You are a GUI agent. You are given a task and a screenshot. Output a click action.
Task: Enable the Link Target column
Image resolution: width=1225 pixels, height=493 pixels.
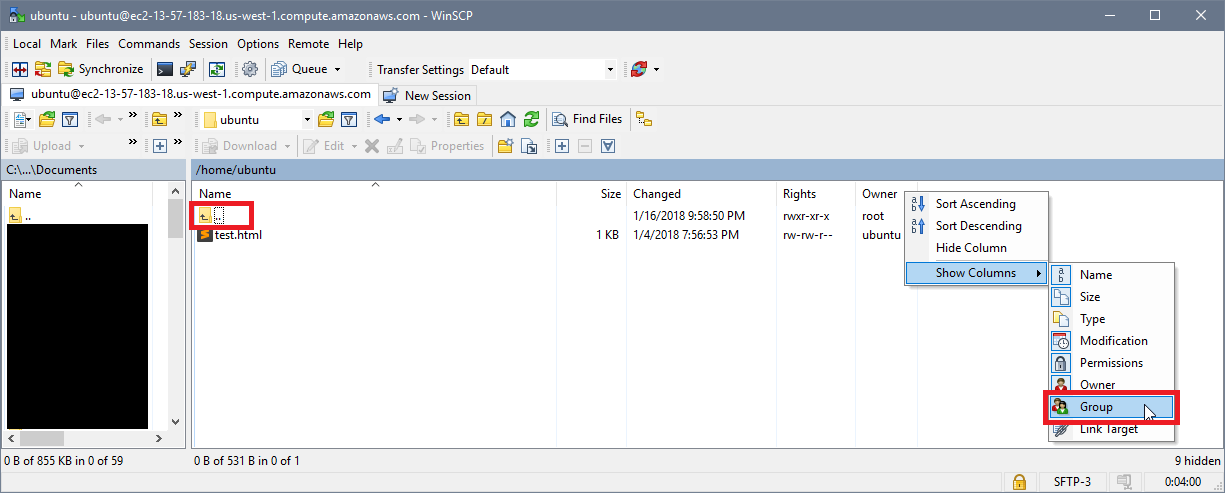pyautogui.click(x=1111, y=429)
